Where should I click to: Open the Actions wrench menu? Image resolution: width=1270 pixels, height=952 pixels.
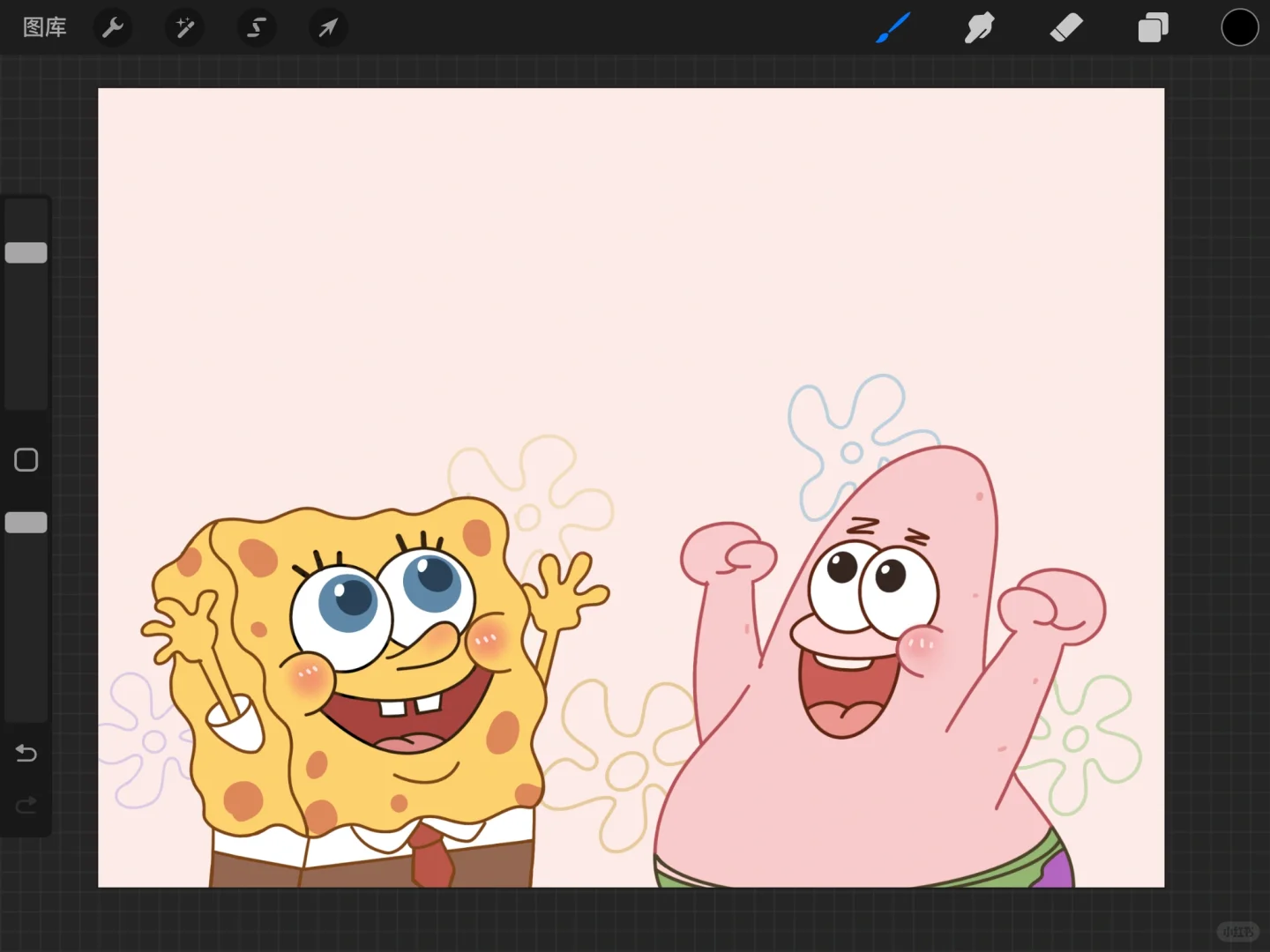click(x=113, y=28)
